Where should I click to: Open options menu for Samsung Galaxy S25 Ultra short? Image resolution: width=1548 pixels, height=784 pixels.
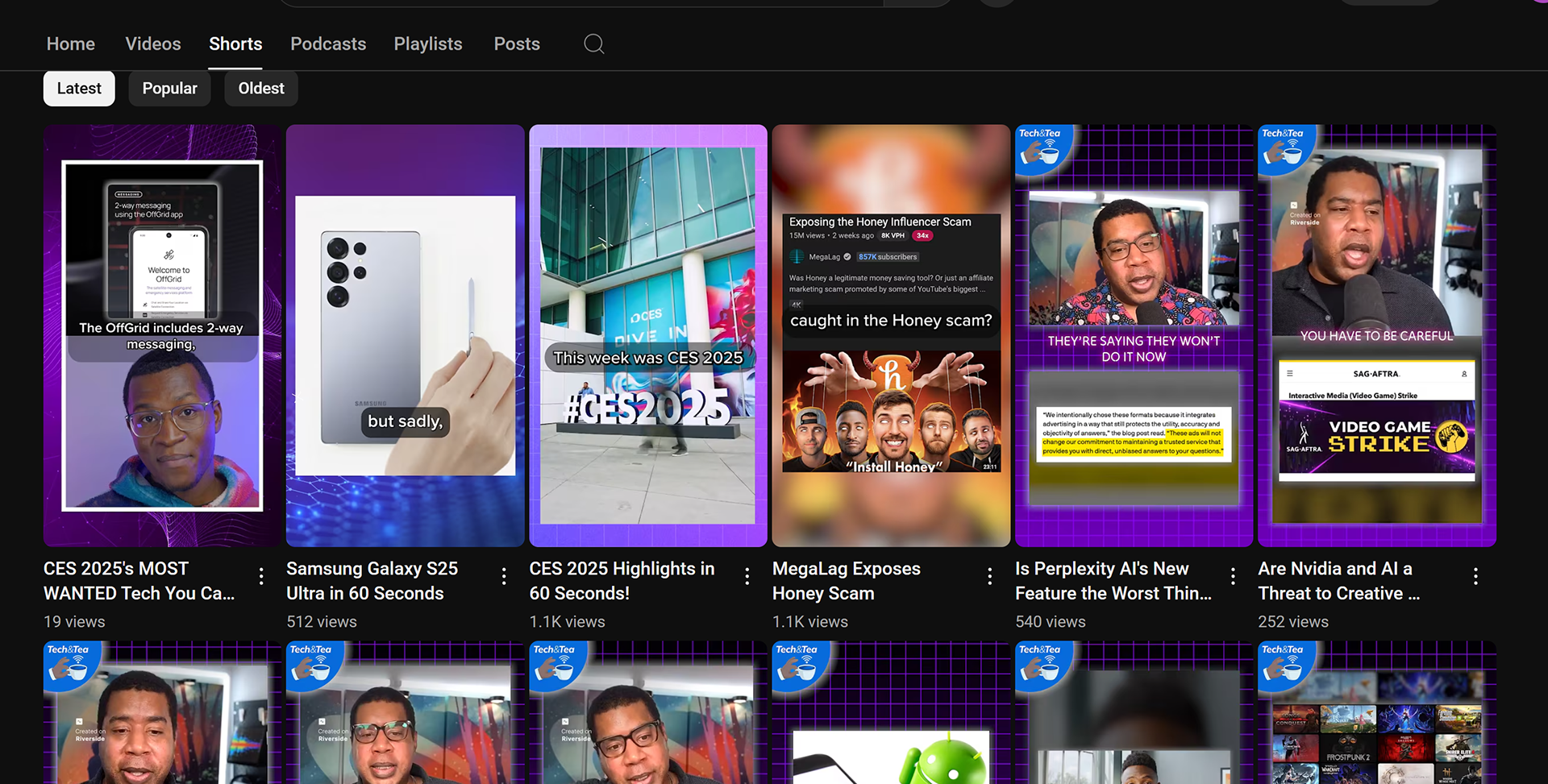pos(504,576)
